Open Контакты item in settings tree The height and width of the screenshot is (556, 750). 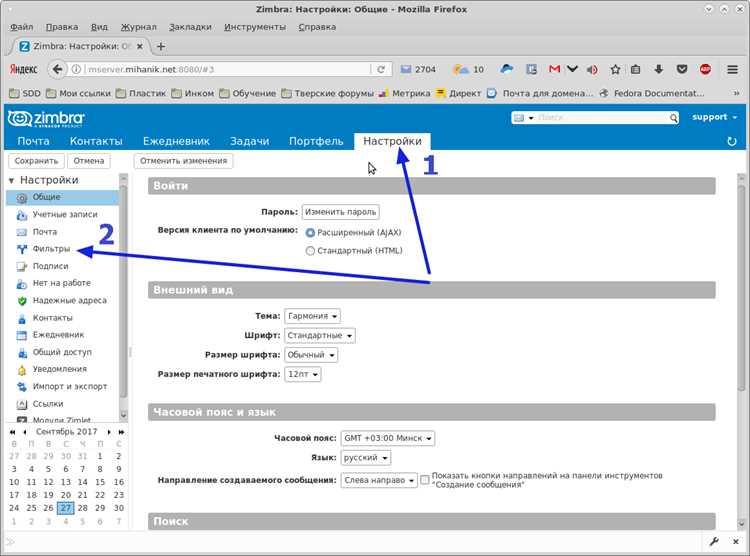click(x=52, y=318)
